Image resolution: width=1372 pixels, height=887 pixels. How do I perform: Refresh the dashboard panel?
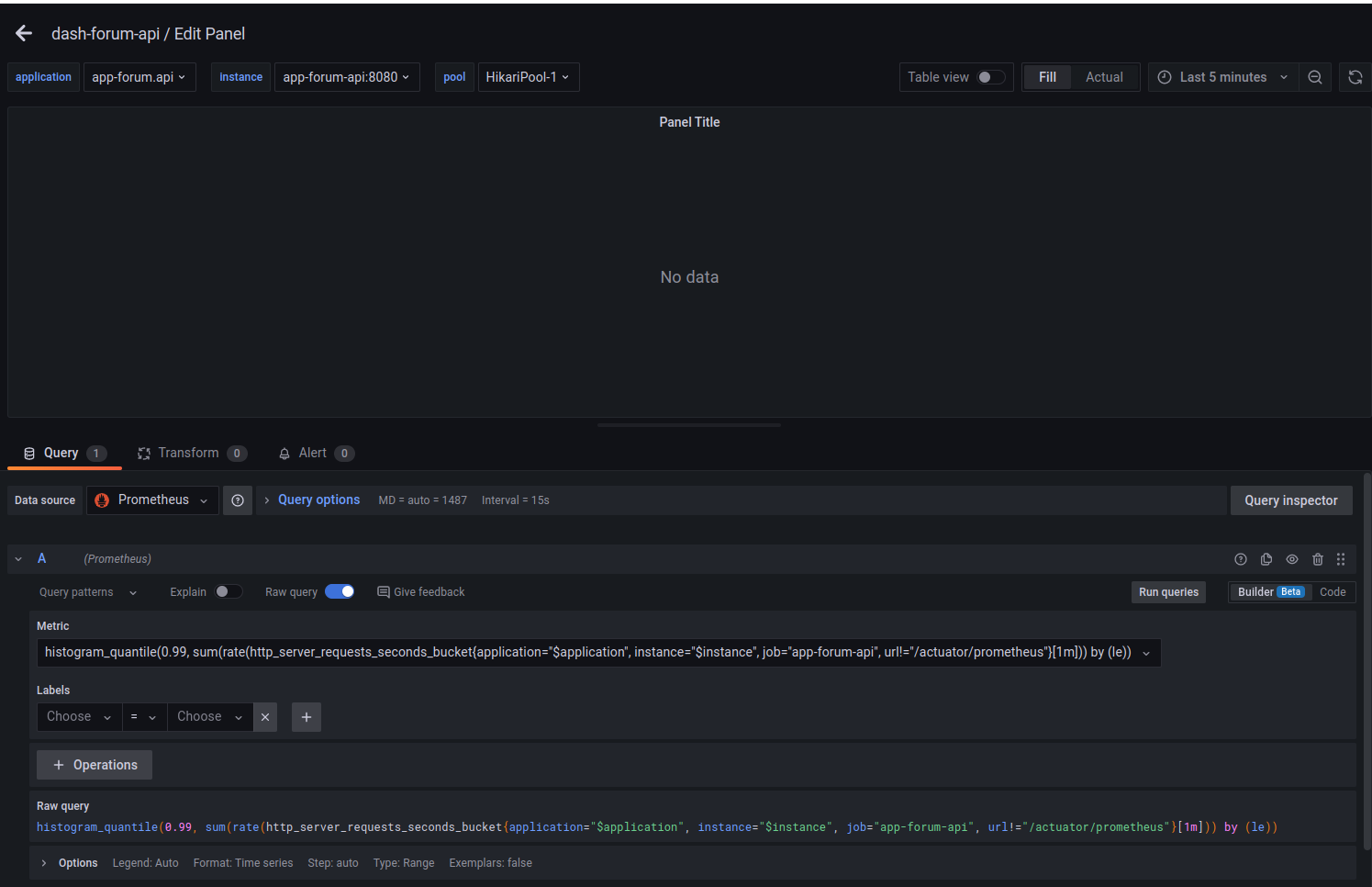point(1355,77)
